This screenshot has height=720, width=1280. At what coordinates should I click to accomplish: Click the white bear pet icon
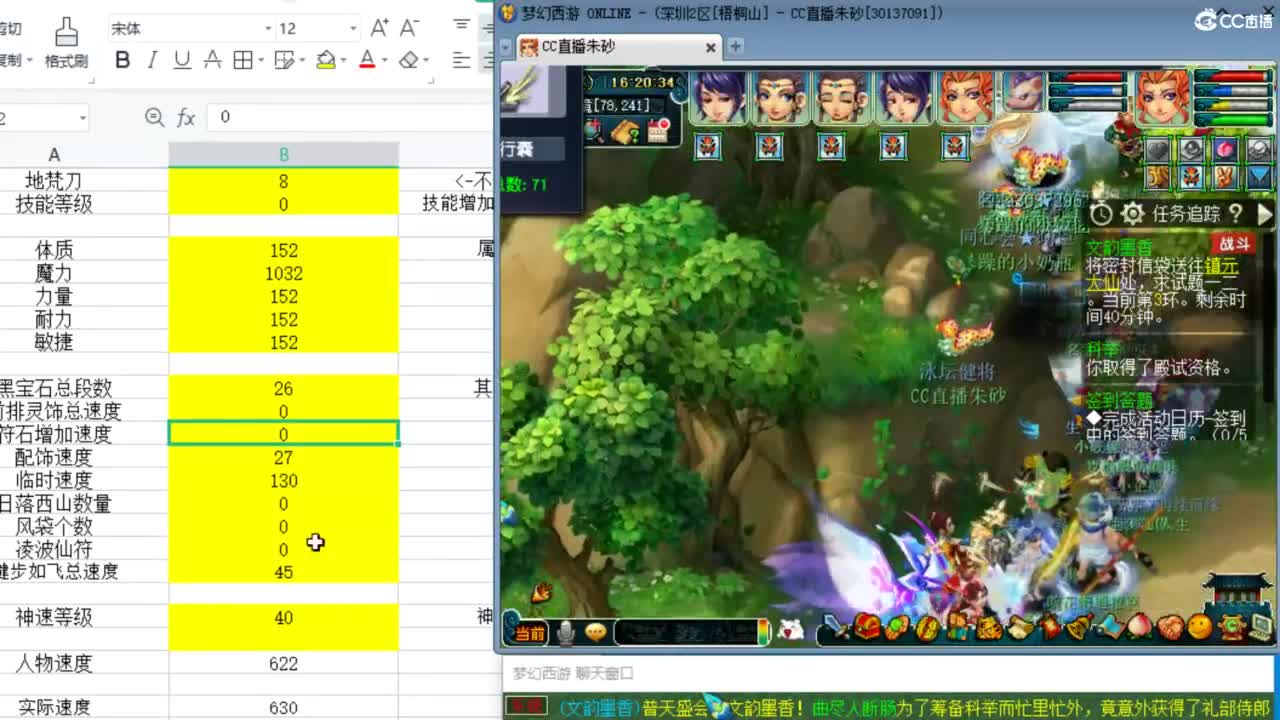tap(790, 629)
